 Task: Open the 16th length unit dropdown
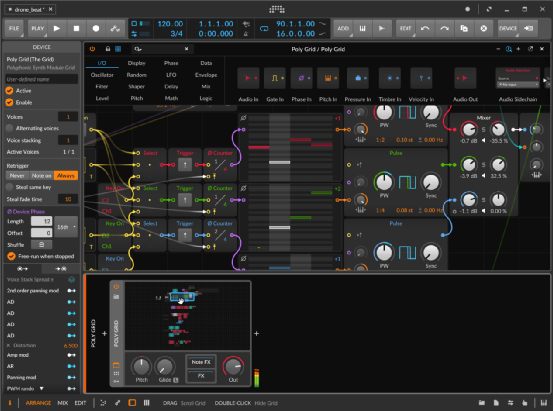[66, 227]
